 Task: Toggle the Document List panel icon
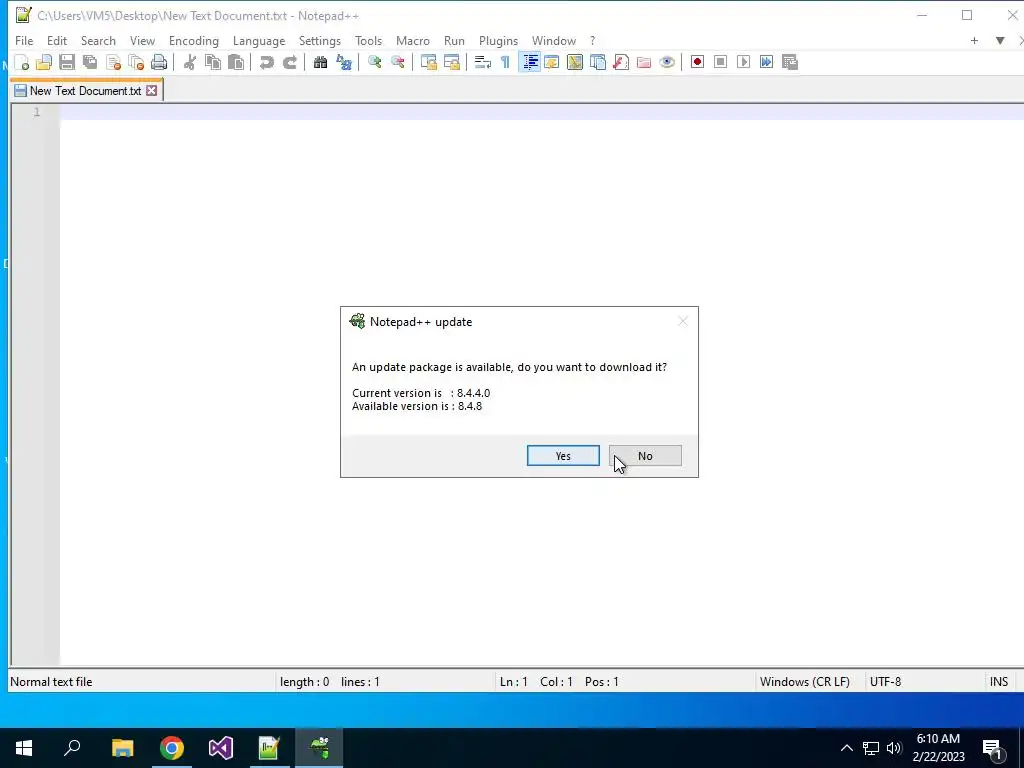tap(598, 62)
